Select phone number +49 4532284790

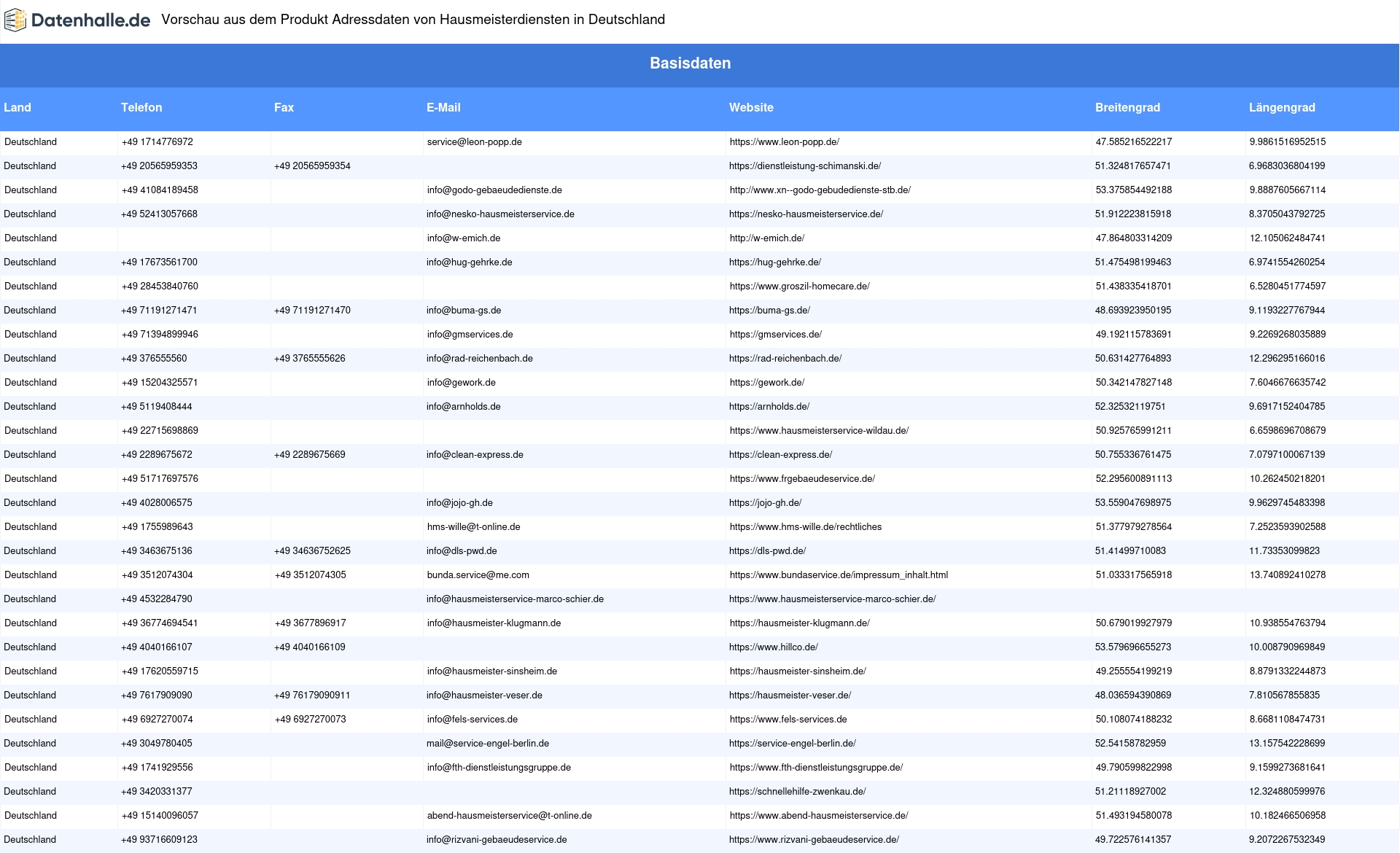point(157,599)
